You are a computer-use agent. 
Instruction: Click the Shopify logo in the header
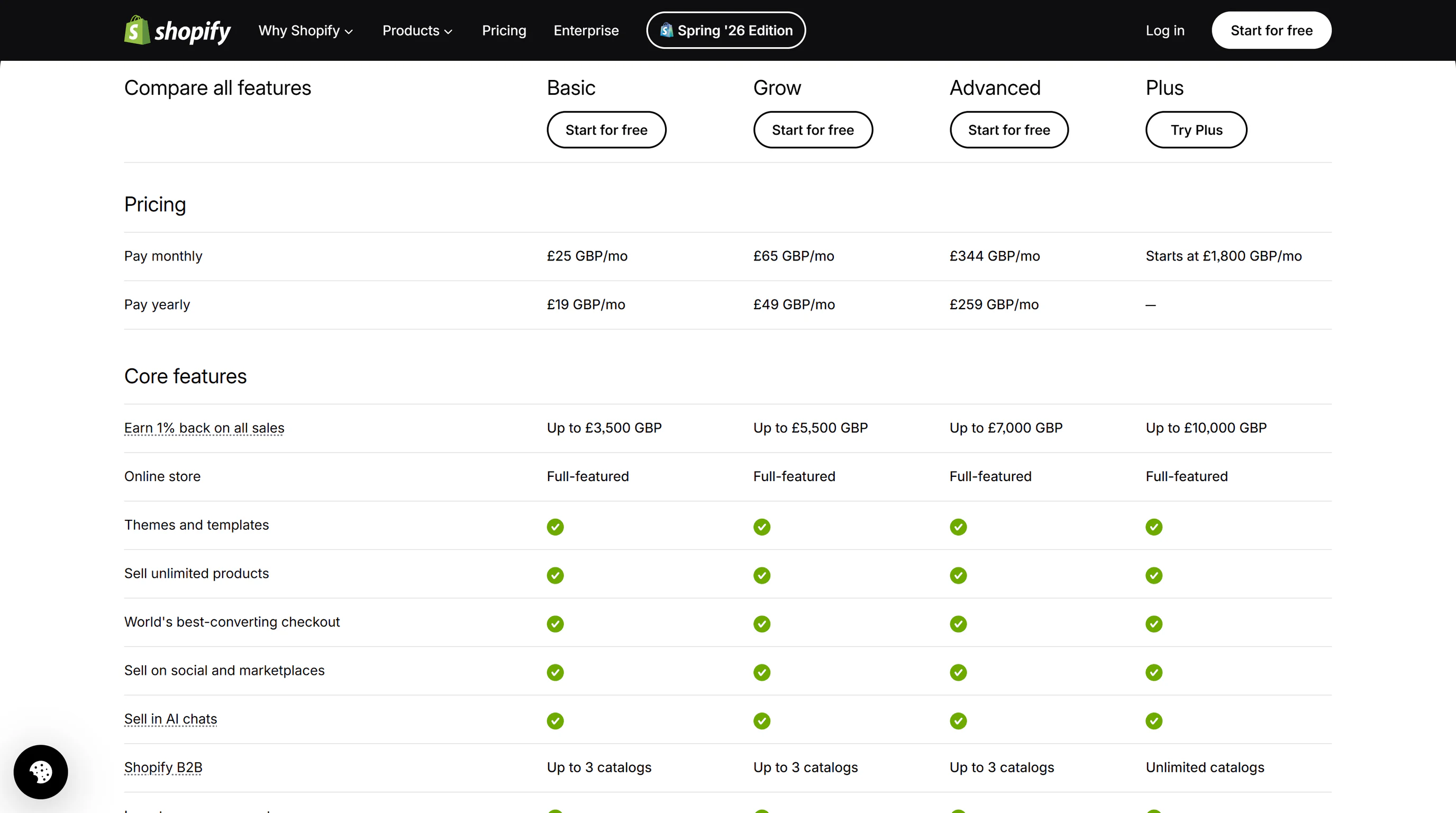pyautogui.click(x=177, y=31)
